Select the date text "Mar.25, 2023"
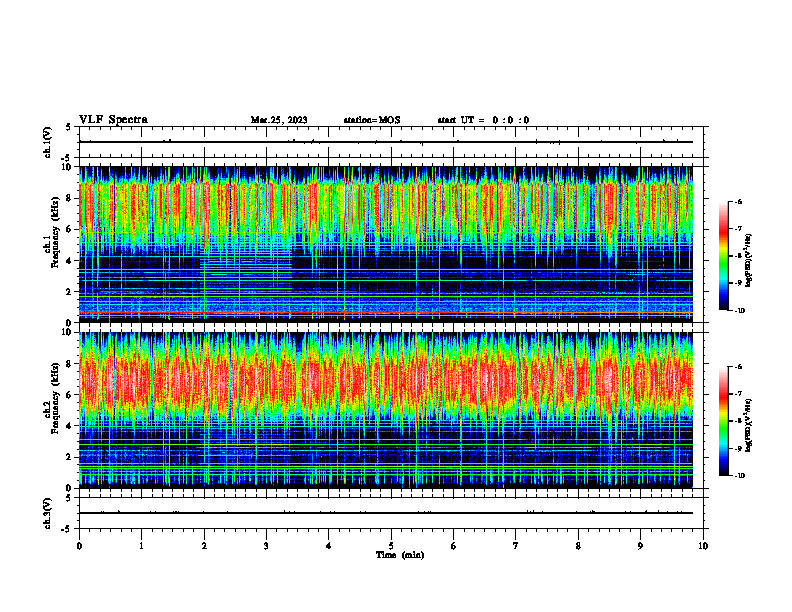This screenshot has height=612, width=792. tap(279, 120)
